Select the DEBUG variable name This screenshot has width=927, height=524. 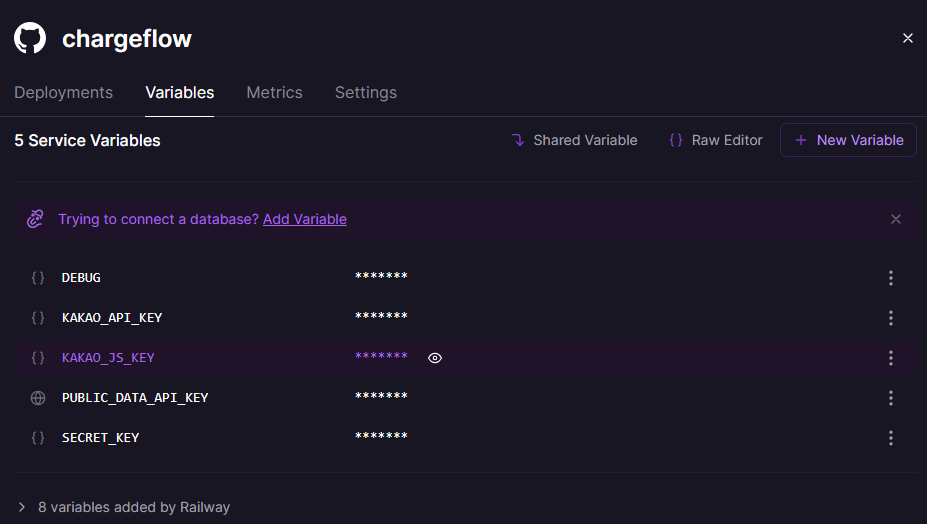coord(81,277)
